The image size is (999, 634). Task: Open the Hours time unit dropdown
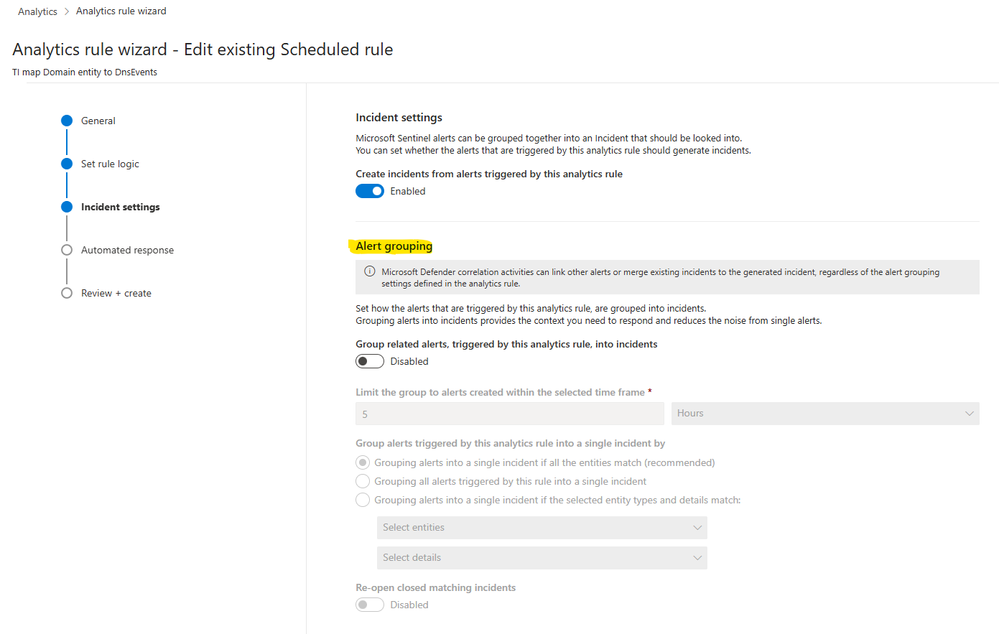tap(825, 413)
